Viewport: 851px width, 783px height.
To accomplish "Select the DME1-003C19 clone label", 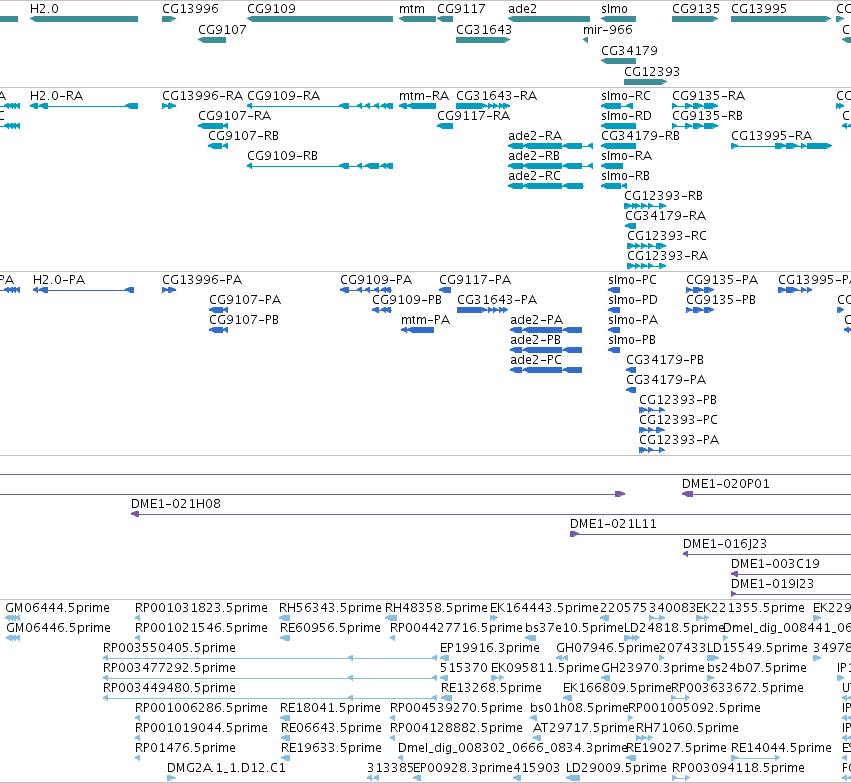I will (x=775, y=564).
